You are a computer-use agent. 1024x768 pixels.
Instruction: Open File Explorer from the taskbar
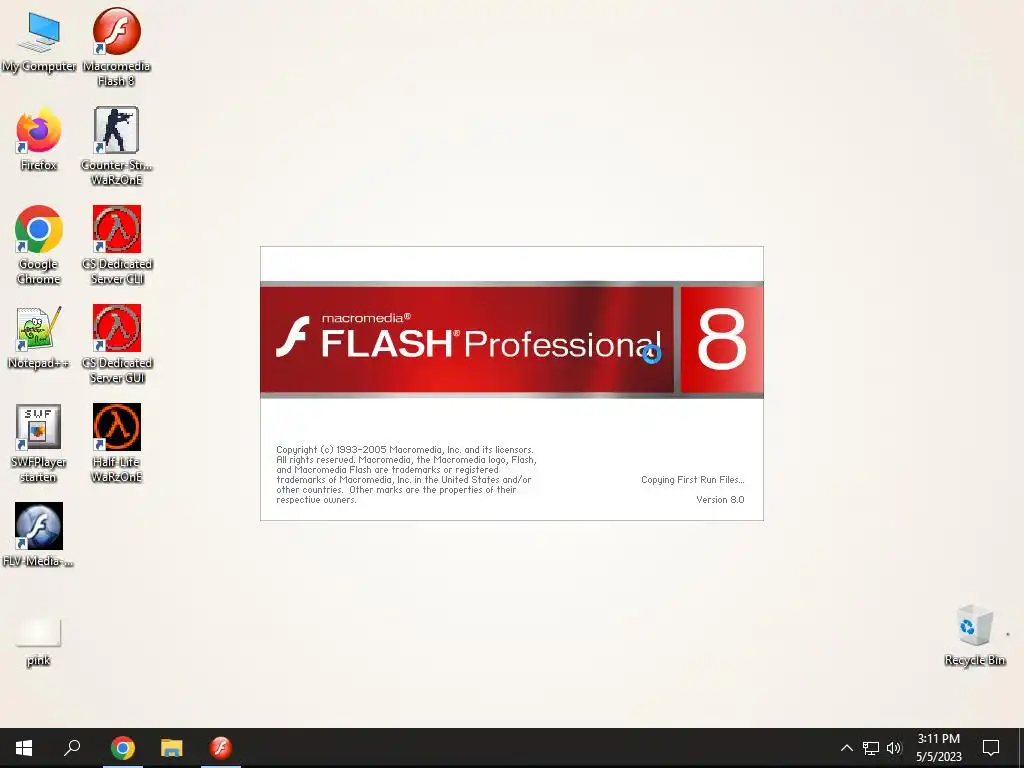click(x=172, y=748)
